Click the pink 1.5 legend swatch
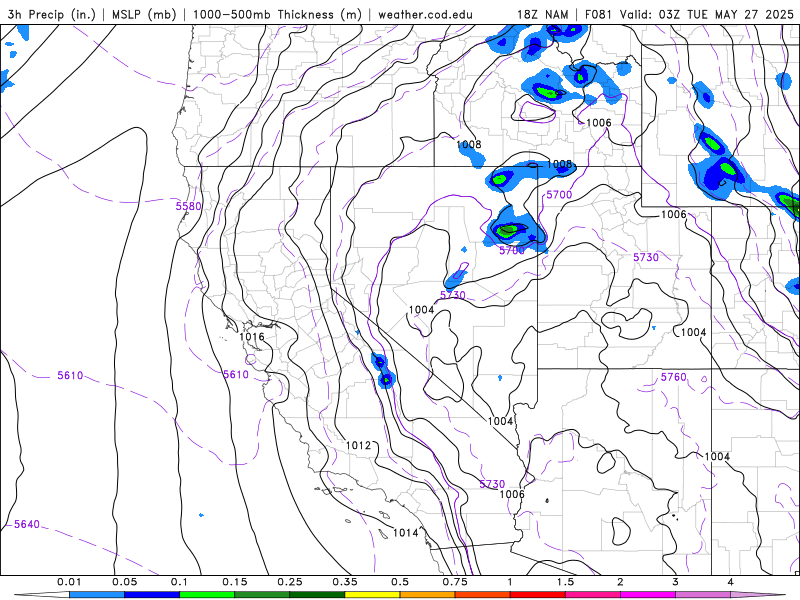This screenshot has height=600, width=800. (x=593, y=595)
